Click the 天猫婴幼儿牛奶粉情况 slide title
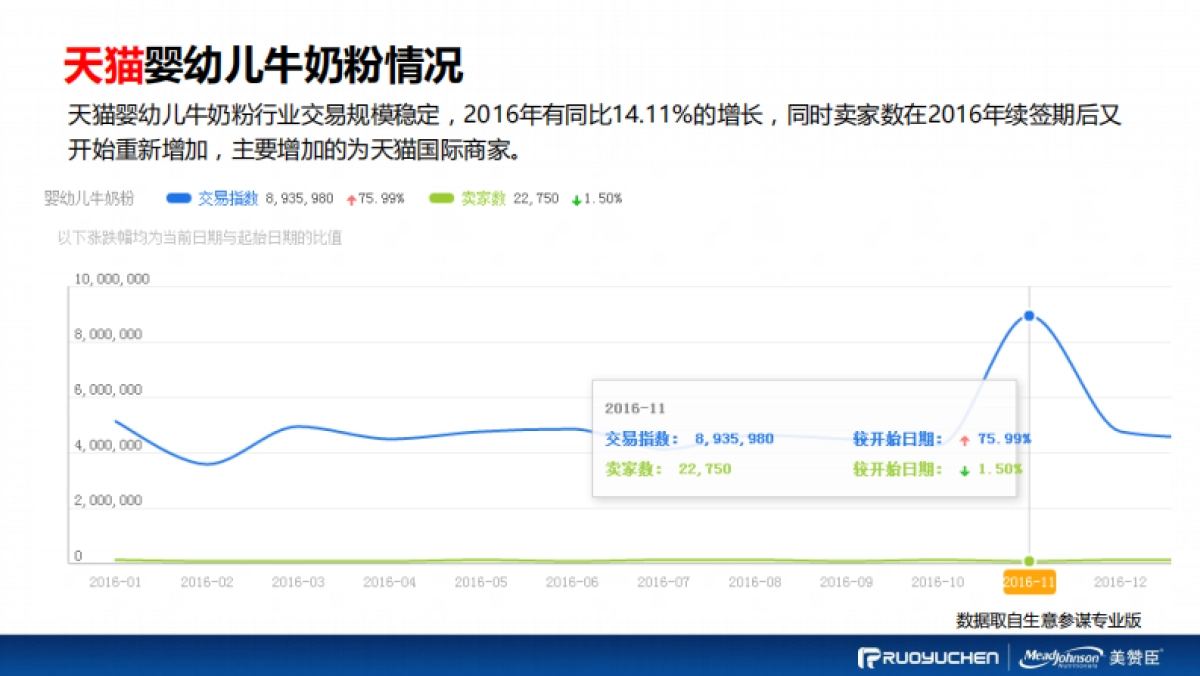This screenshot has width=1200, height=676. coord(263,66)
